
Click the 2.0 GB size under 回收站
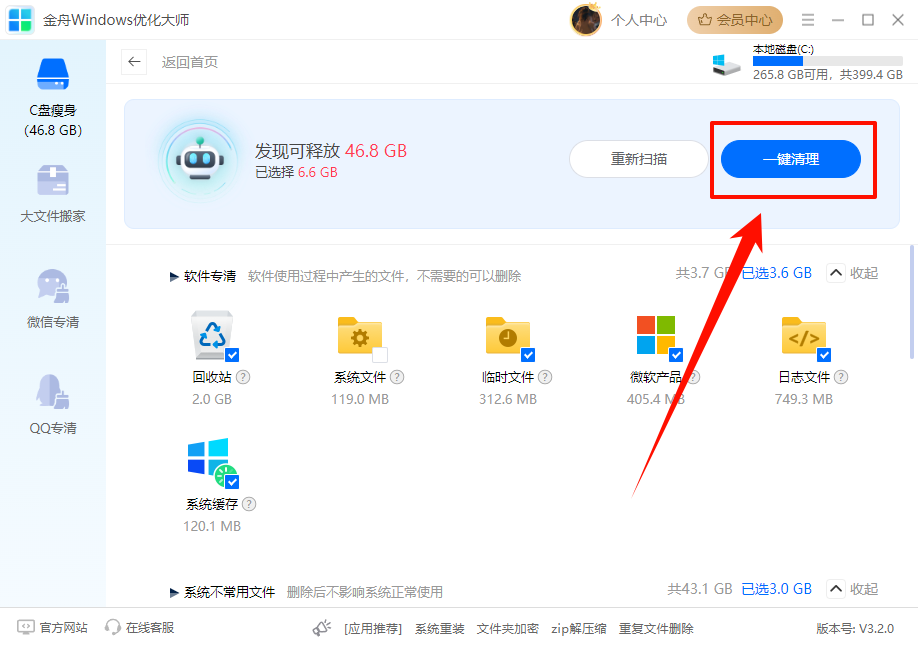tap(212, 399)
